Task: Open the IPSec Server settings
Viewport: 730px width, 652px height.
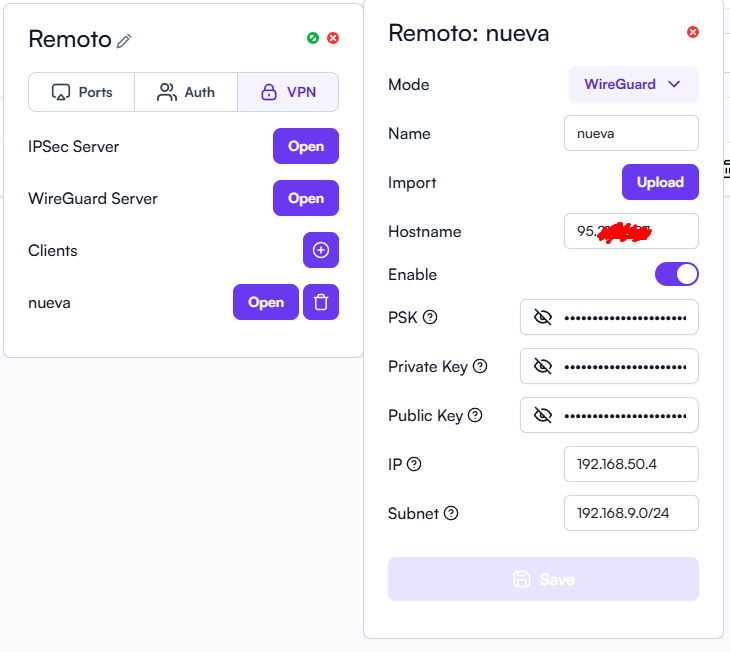Action: (x=305, y=146)
